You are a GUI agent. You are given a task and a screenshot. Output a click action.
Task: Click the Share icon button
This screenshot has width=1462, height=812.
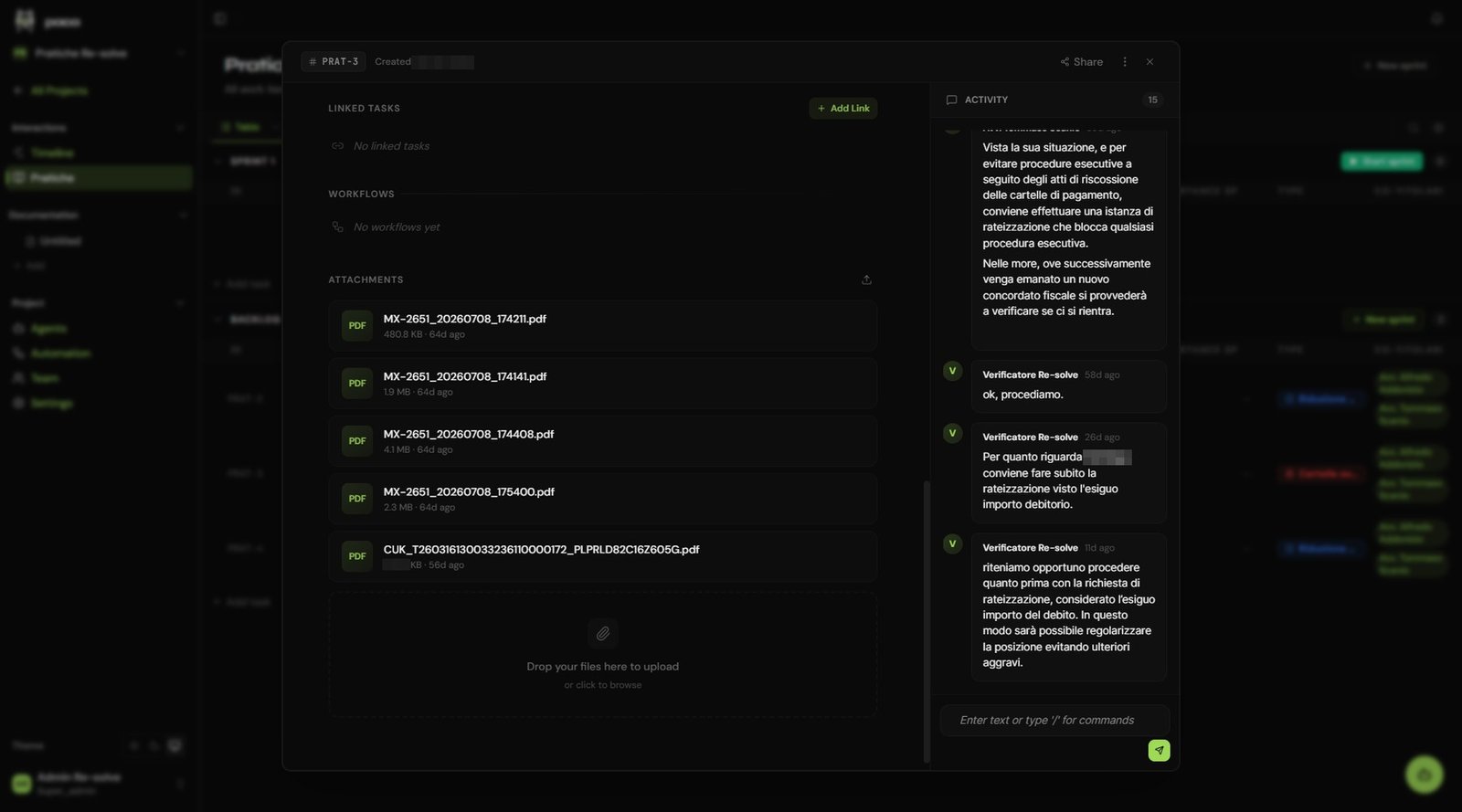(1082, 62)
